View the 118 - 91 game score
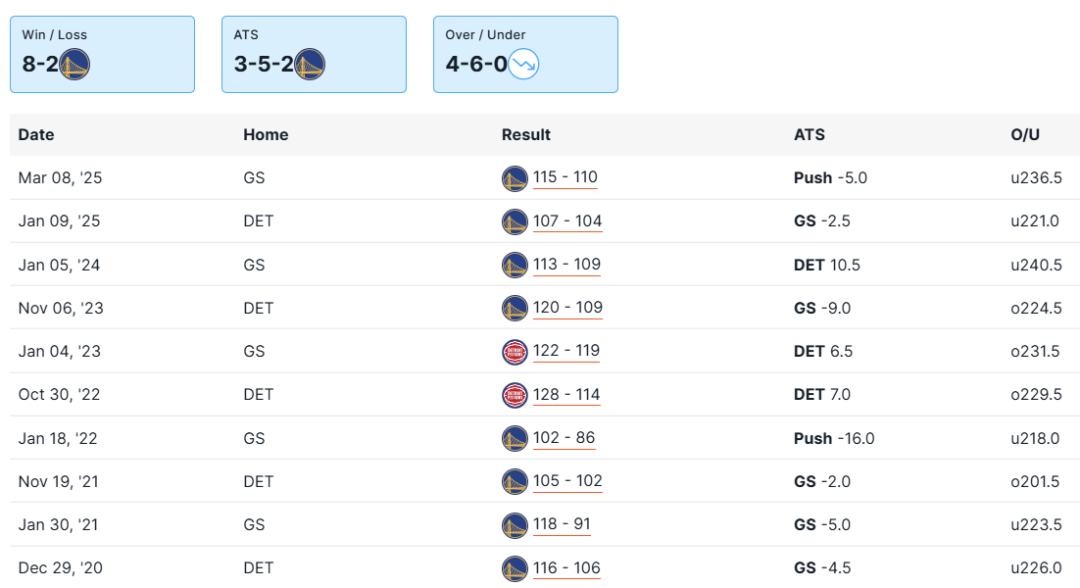 point(562,525)
